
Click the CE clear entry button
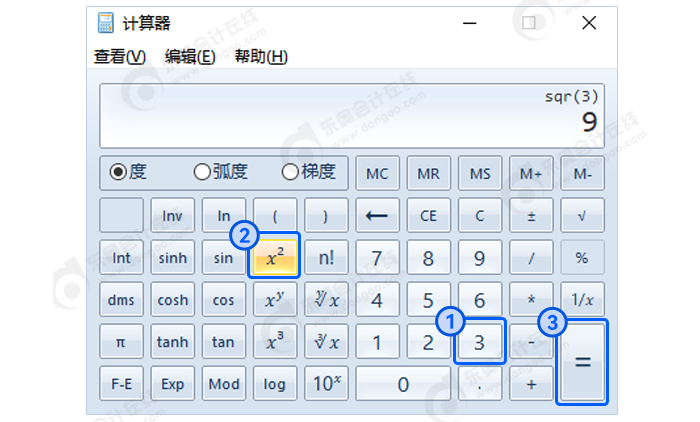coord(428,215)
